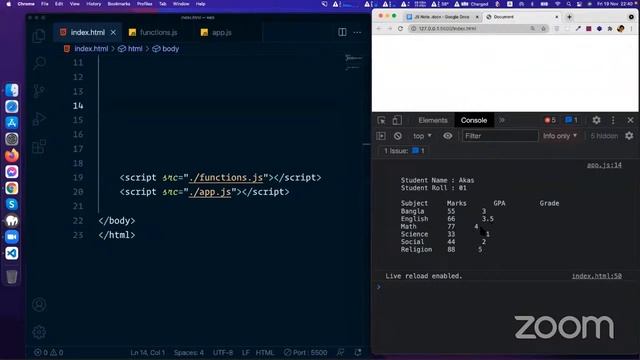Go back in the Chrome window
Viewport: 640px width, 360px height.
click(378, 29)
